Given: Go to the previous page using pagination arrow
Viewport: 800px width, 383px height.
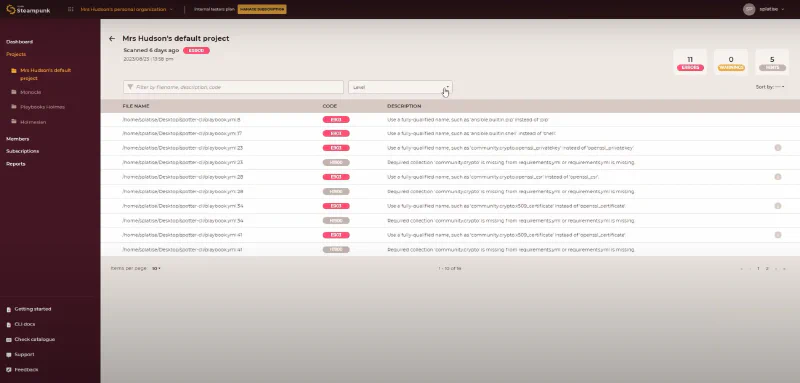Looking at the screenshot, I should 750,268.
